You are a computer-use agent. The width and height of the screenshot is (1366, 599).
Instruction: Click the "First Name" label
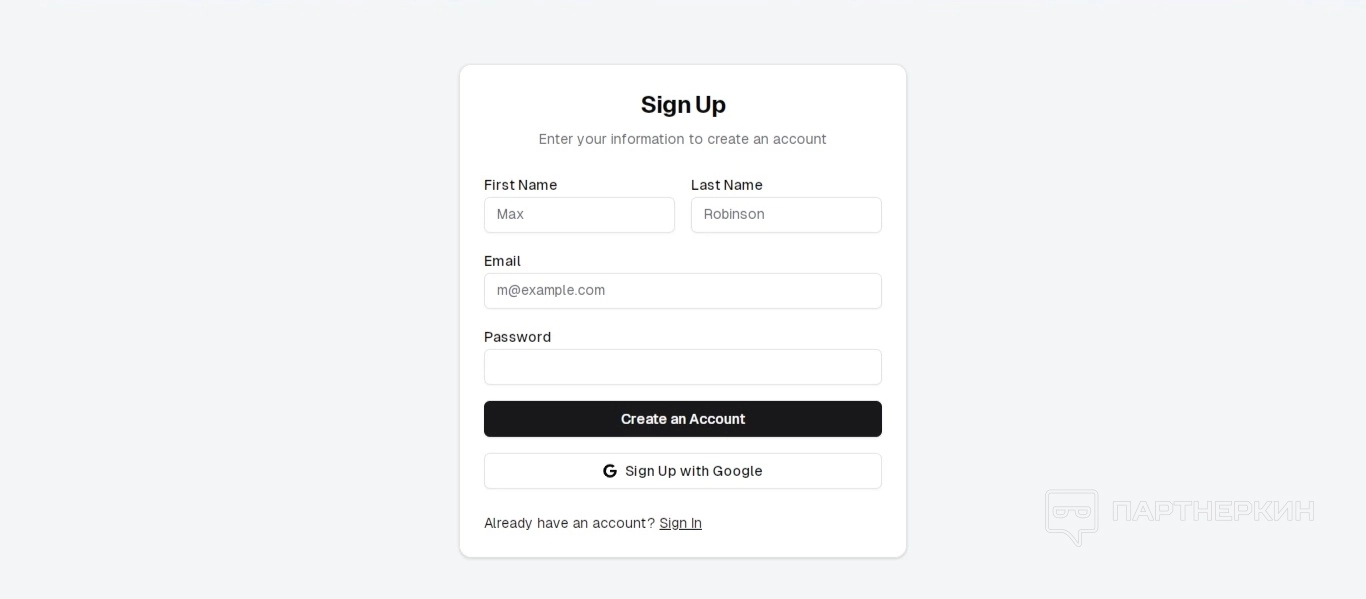point(520,185)
